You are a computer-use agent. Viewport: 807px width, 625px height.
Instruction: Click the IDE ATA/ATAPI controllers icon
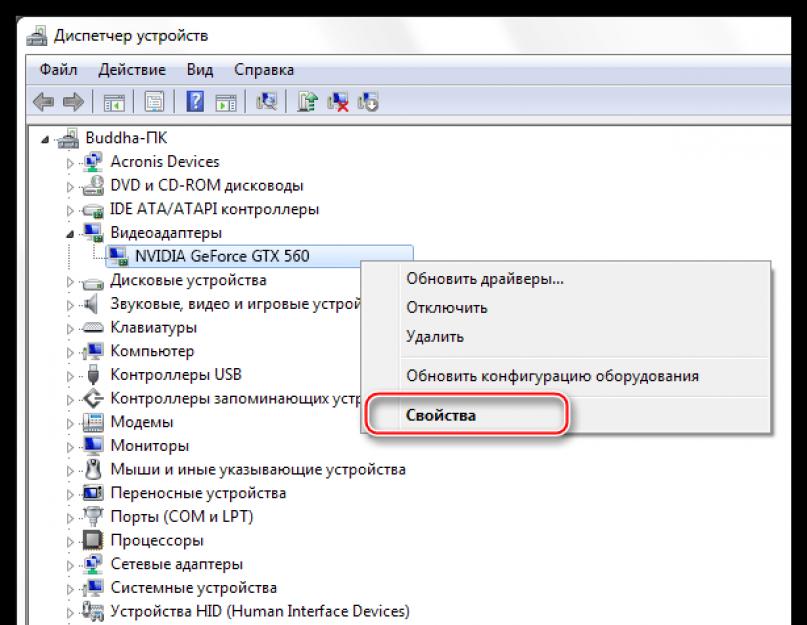coord(93,210)
